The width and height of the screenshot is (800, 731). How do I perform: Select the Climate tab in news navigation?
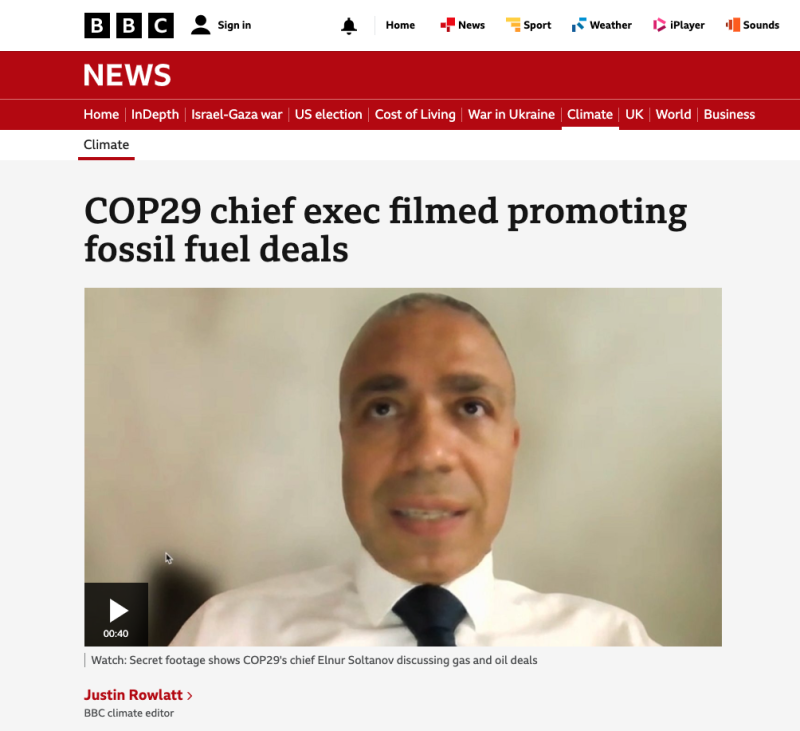(590, 114)
